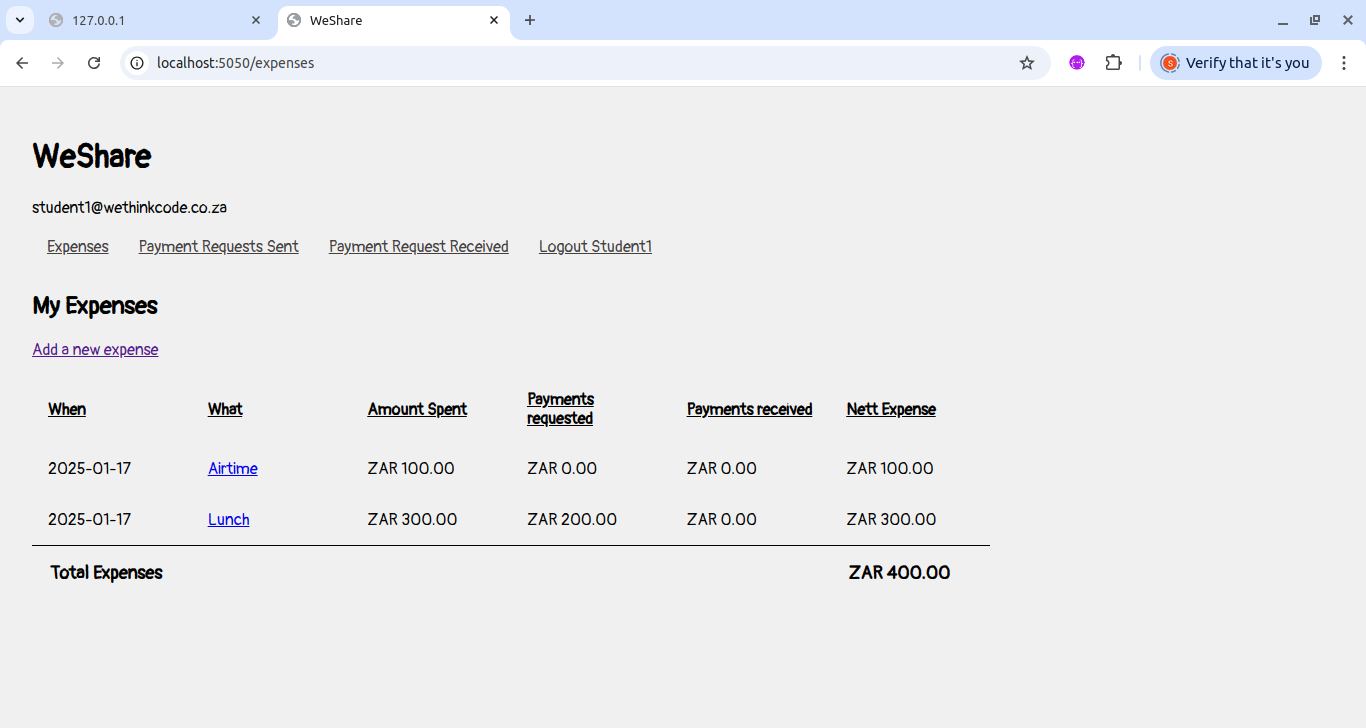1366x728 pixels.
Task: Select the WeShare browser tab
Action: pos(380,20)
